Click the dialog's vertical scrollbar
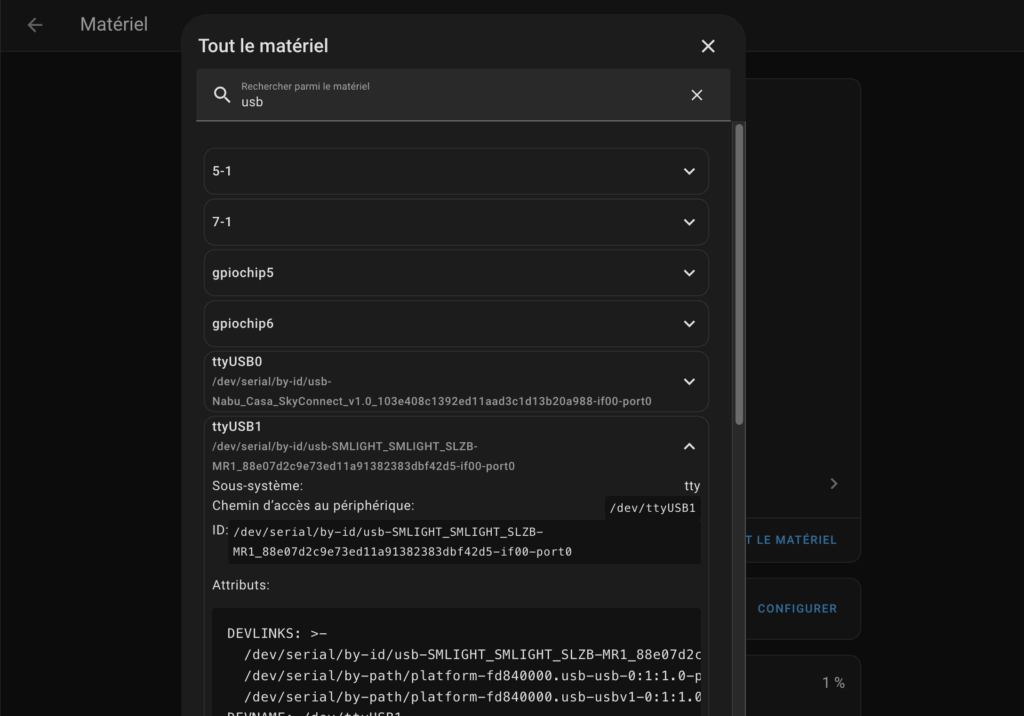The width and height of the screenshot is (1024, 716). [739, 274]
